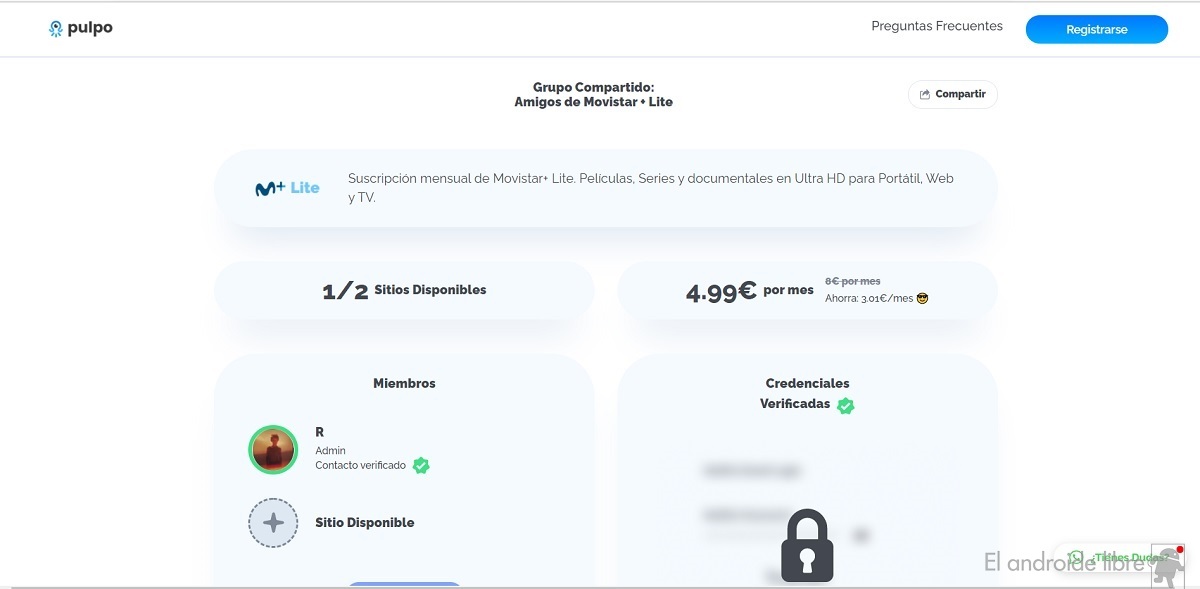Click the sunglasses emoji next to savings
Viewport: 1200px width, 589px height.
point(922,298)
